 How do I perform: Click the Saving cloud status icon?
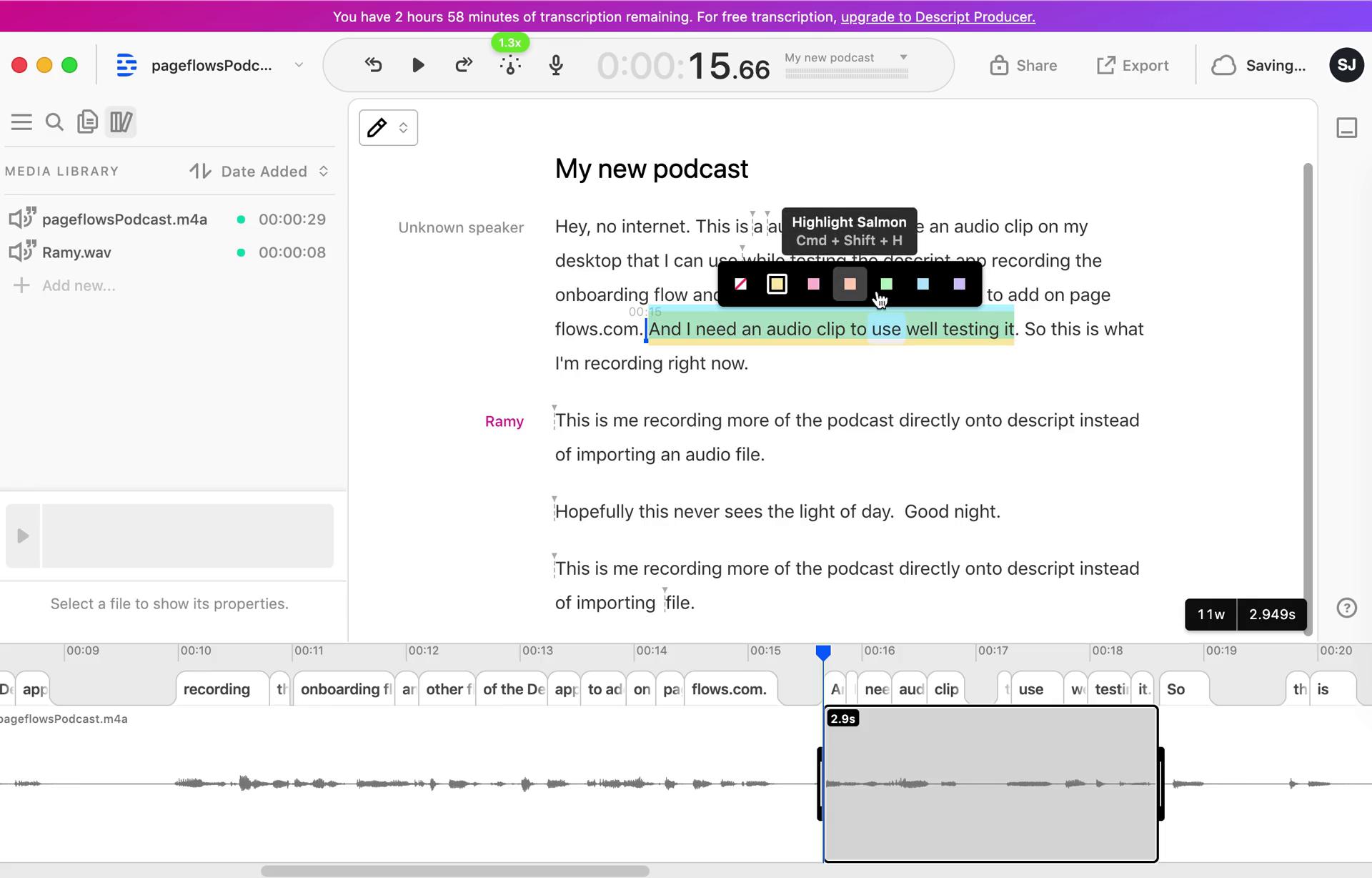click(1223, 66)
